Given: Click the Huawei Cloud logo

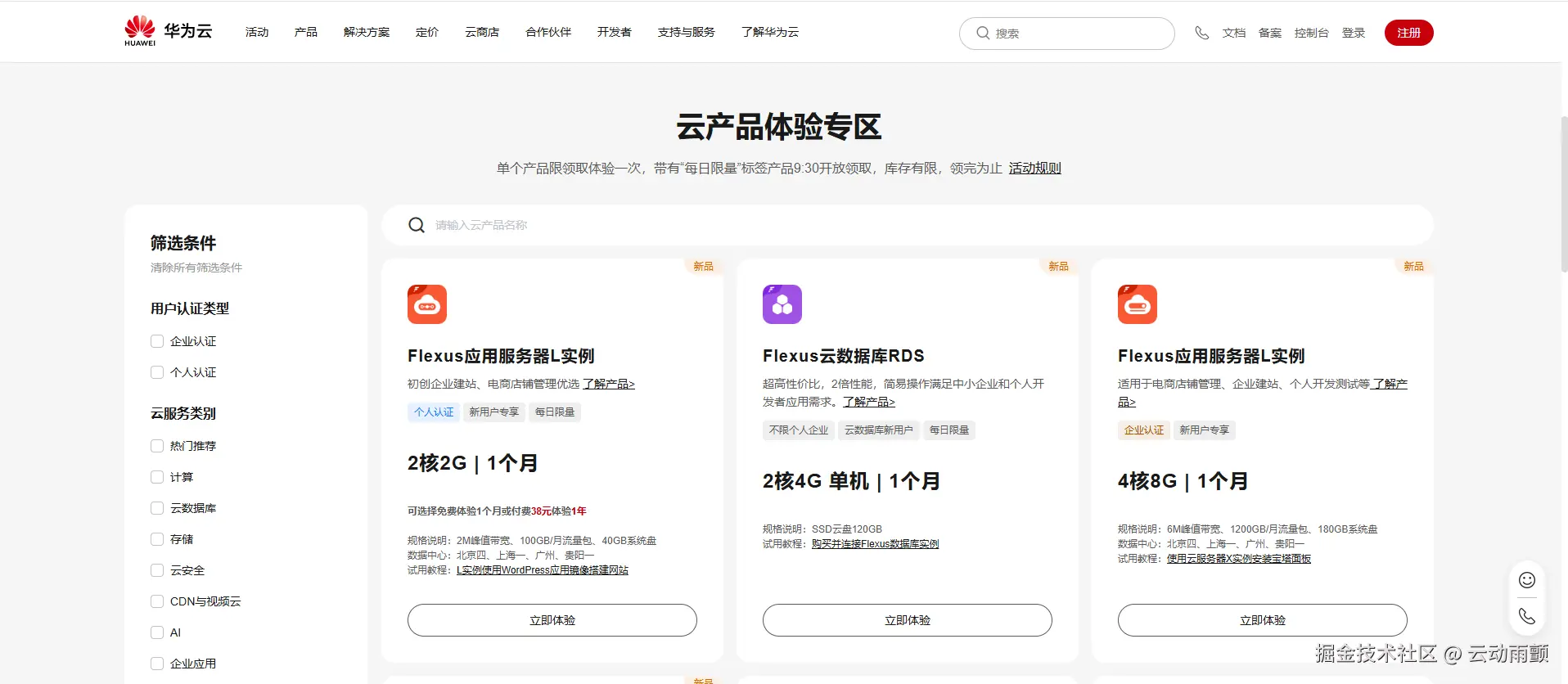Looking at the screenshot, I should point(168,31).
